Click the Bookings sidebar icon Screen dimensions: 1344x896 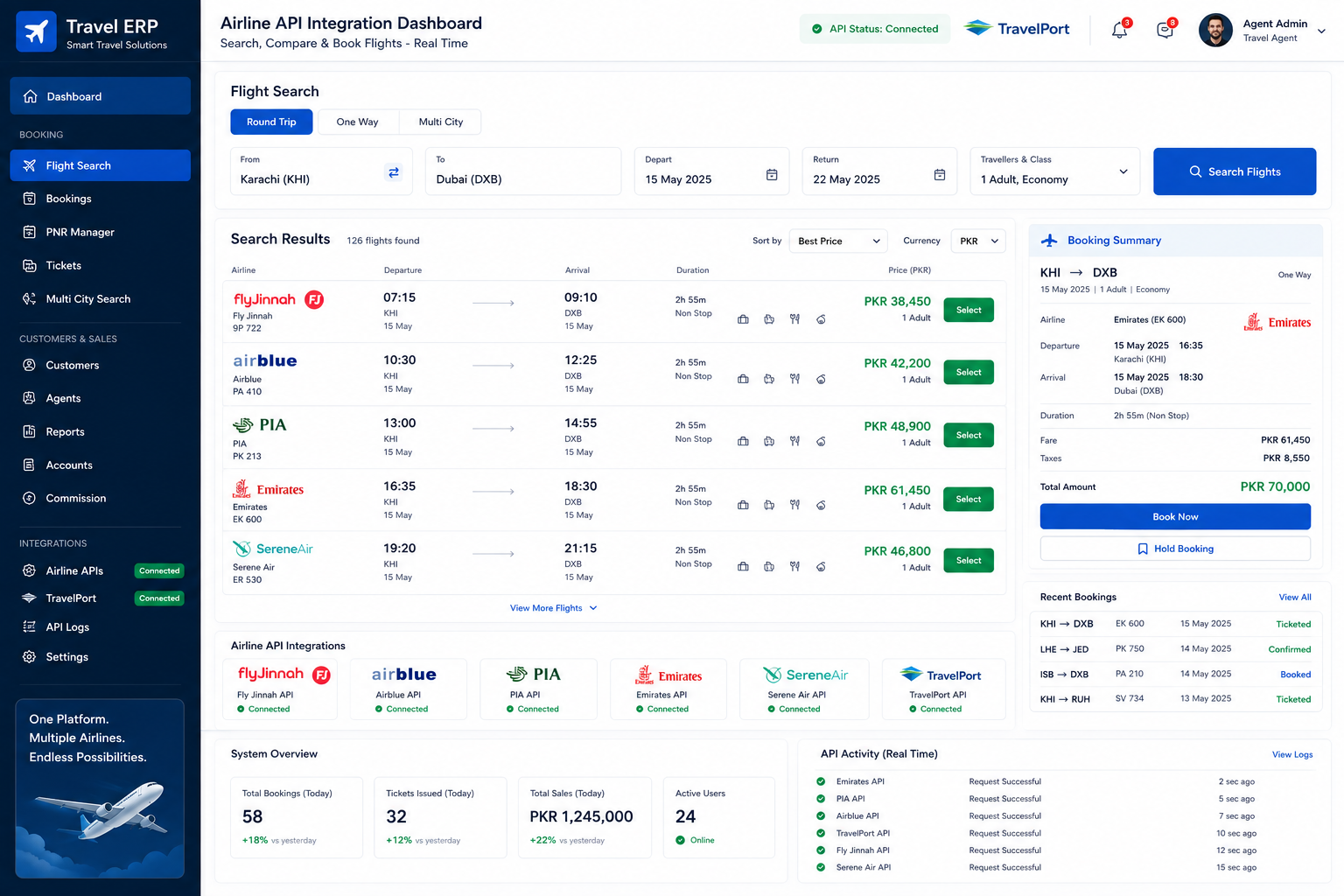[29, 199]
